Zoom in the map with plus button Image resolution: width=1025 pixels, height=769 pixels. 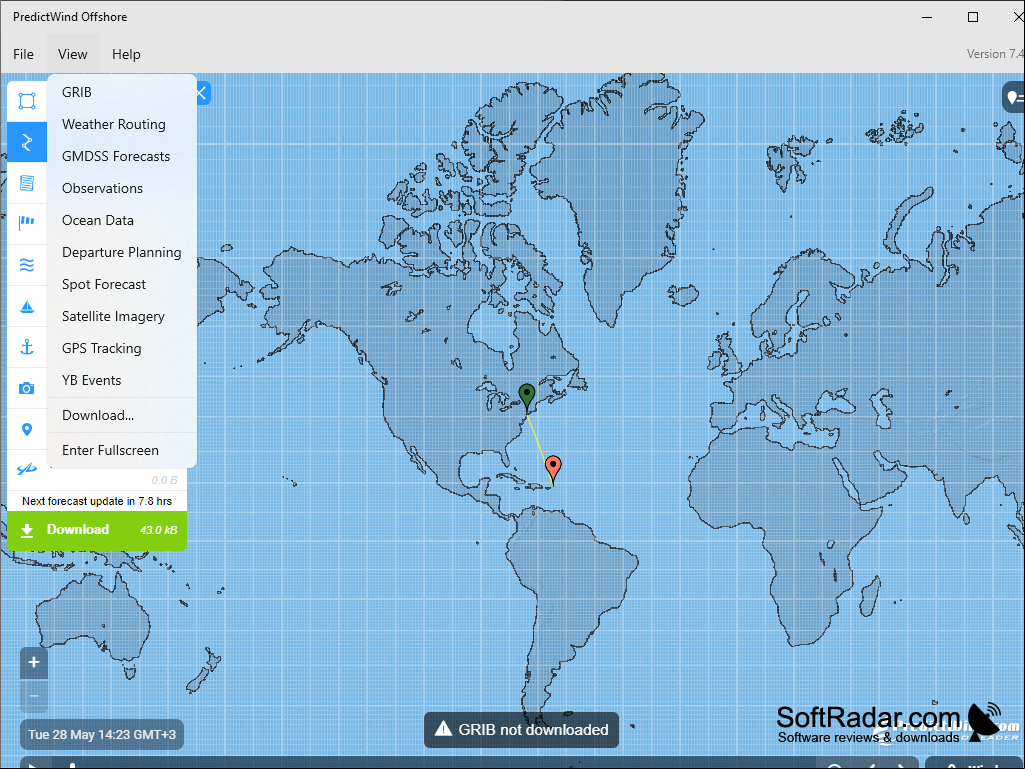pyautogui.click(x=34, y=662)
